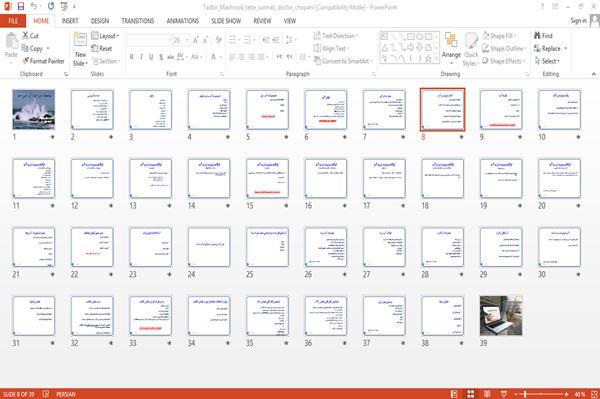This screenshot has height=399, width=600.
Task: Toggle Bold formatting
Action: click(x=131, y=57)
